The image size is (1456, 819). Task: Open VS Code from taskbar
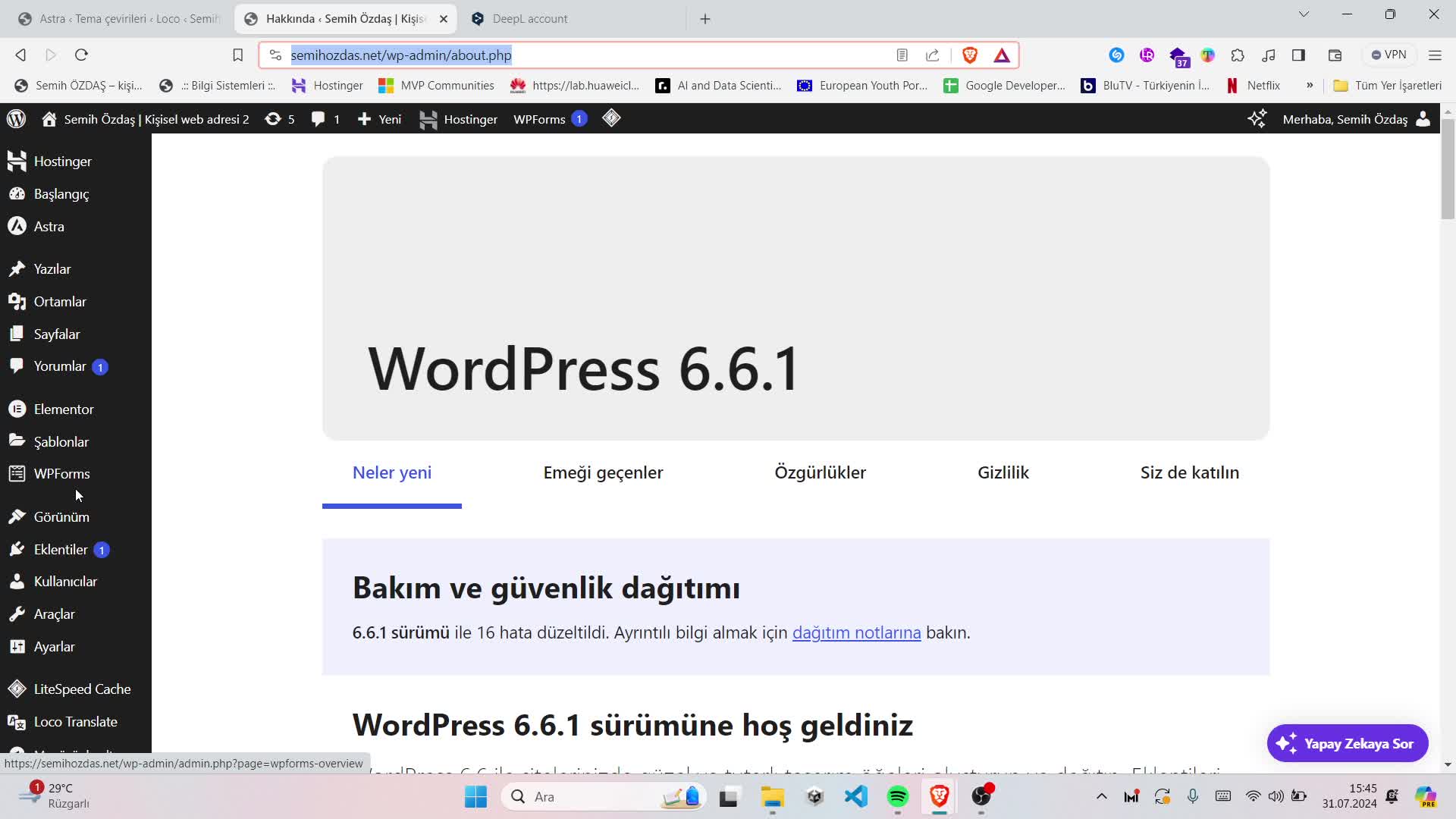(x=856, y=797)
